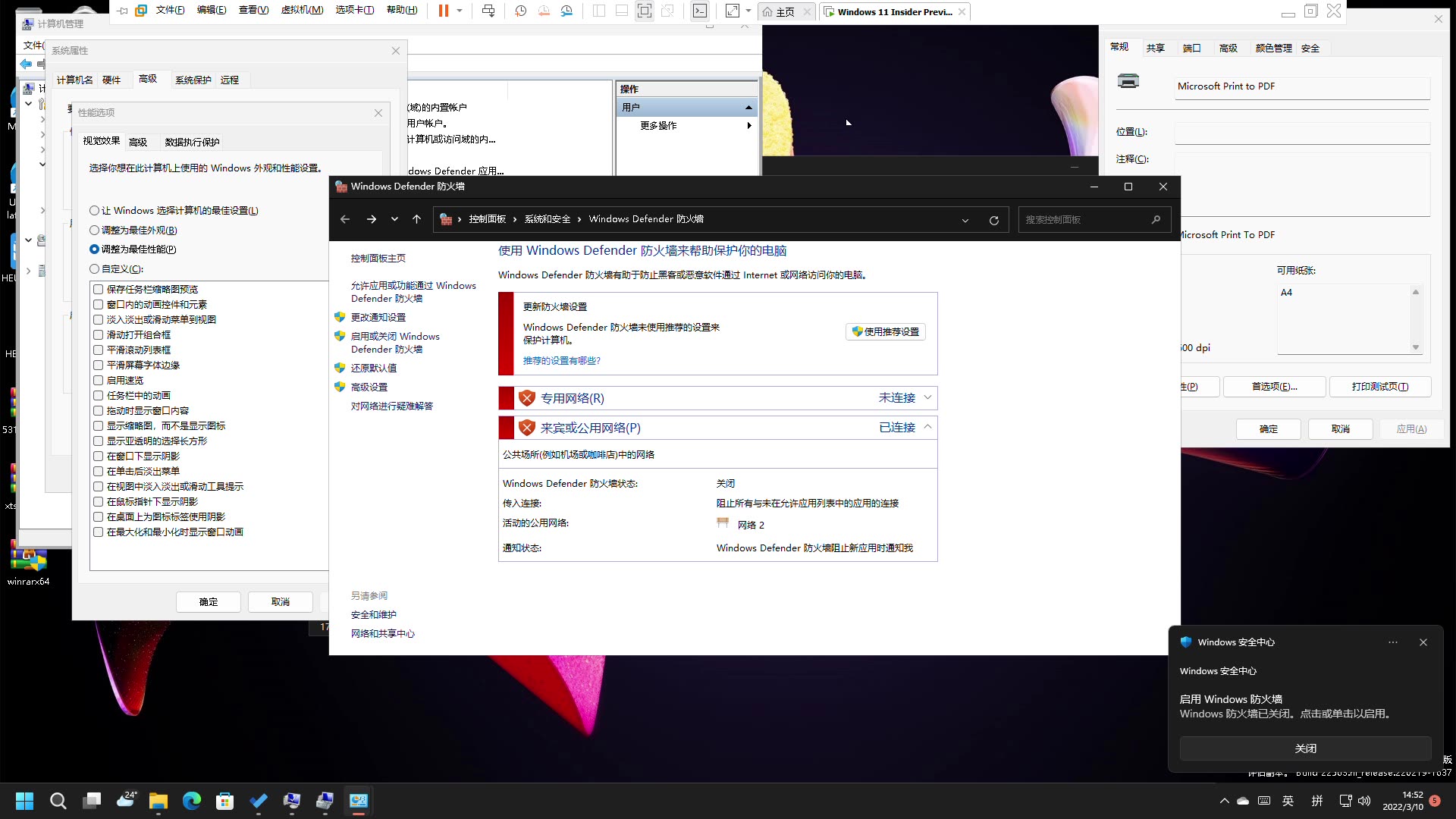Launch Microsoft Edge from the taskbar
The image size is (1456, 819).
point(191,801)
